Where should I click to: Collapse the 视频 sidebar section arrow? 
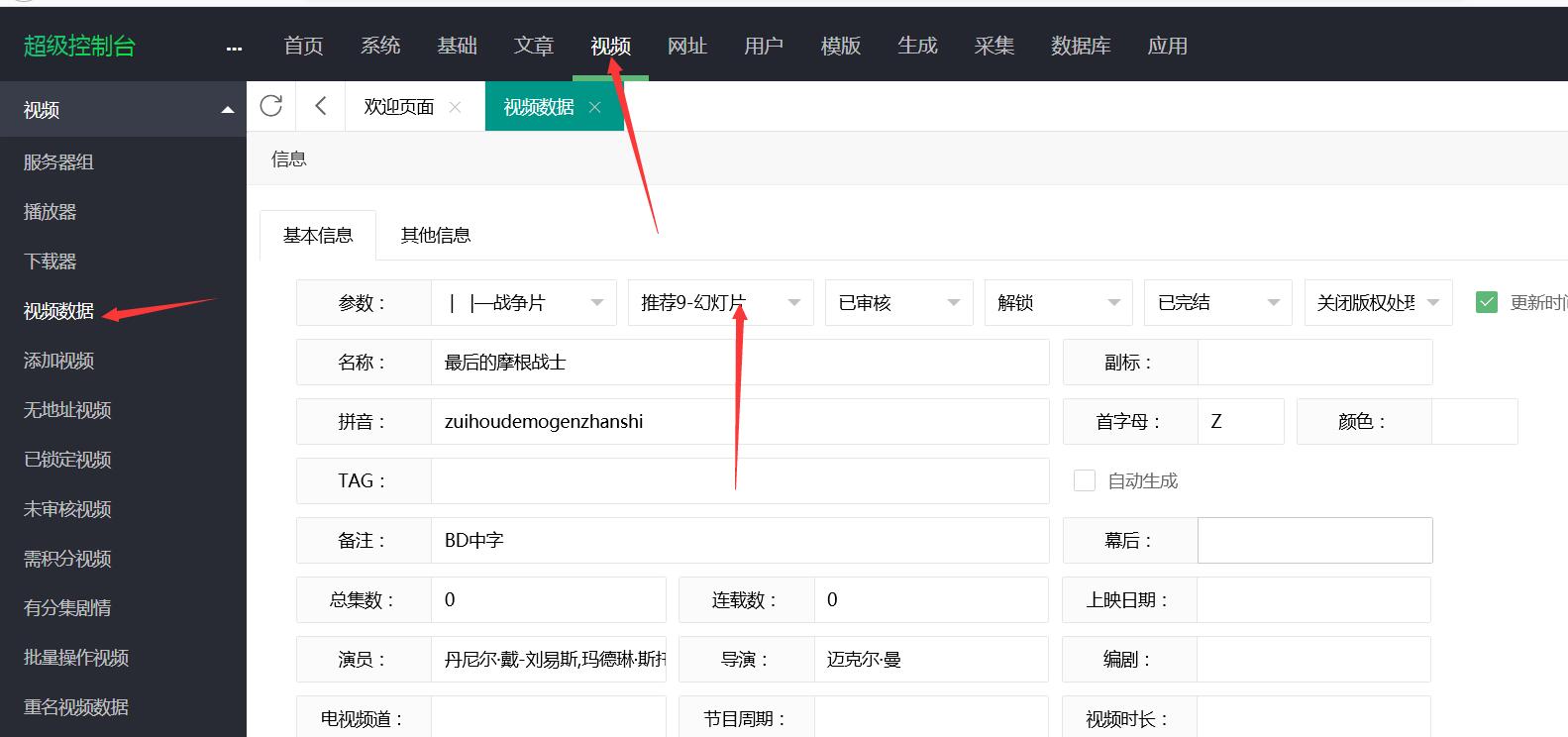pos(228,110)
